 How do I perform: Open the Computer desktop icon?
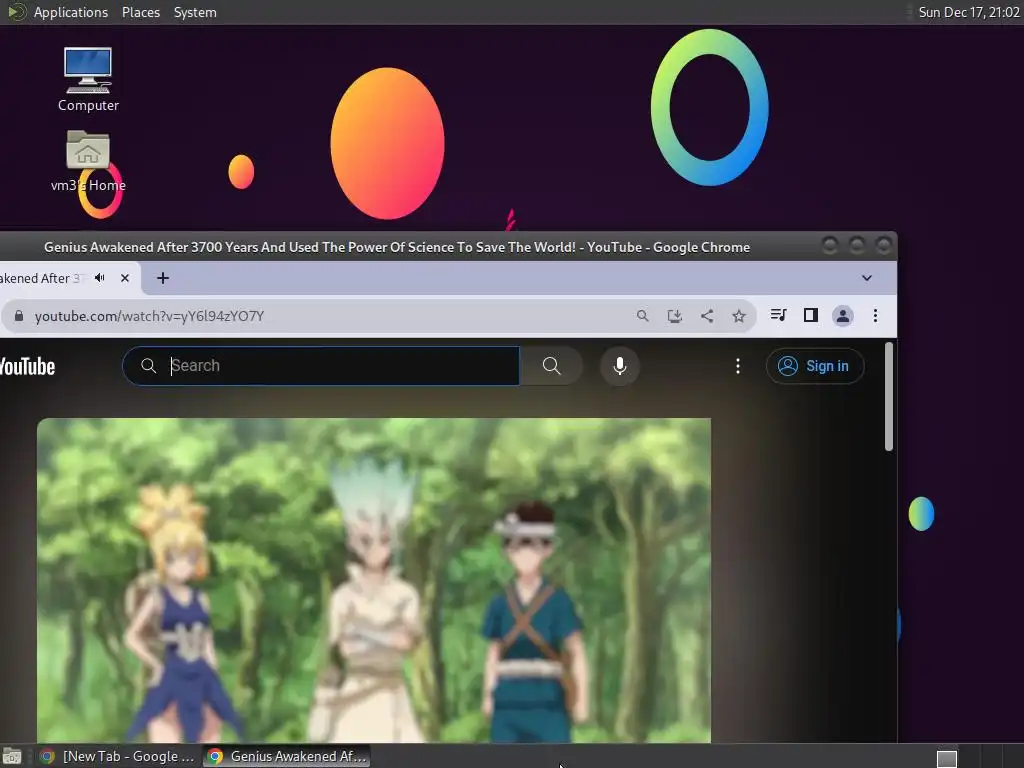tap(88, 79)
